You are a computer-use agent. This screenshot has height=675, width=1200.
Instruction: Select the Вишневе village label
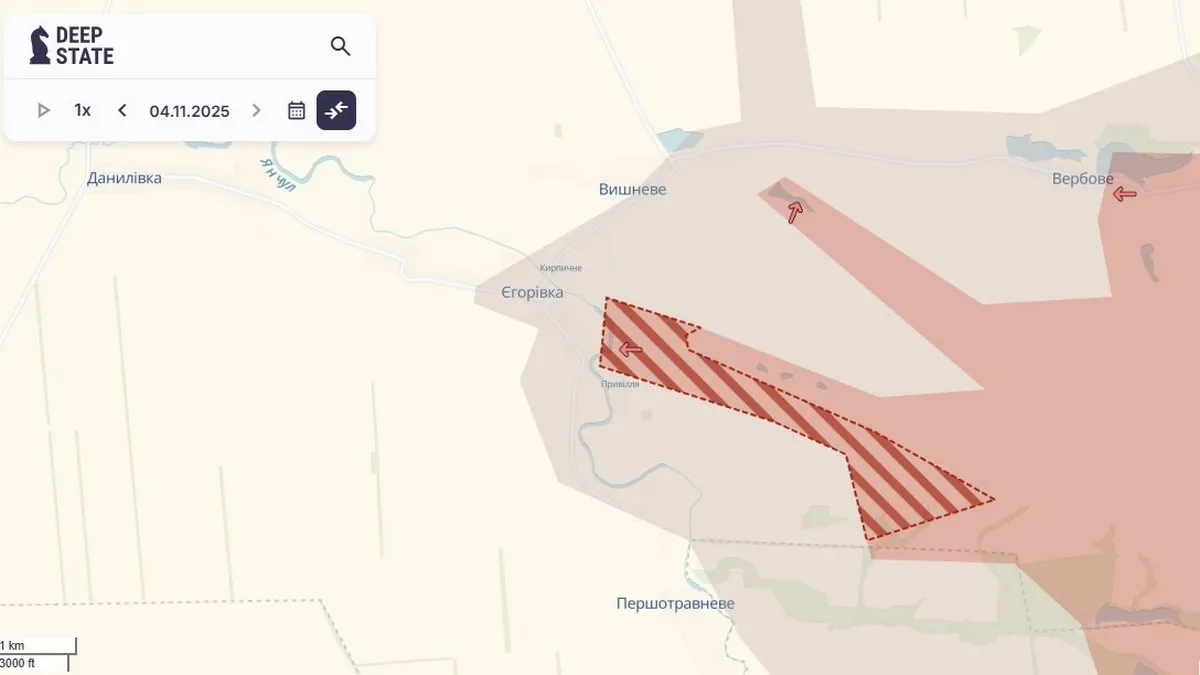point(632,189)
